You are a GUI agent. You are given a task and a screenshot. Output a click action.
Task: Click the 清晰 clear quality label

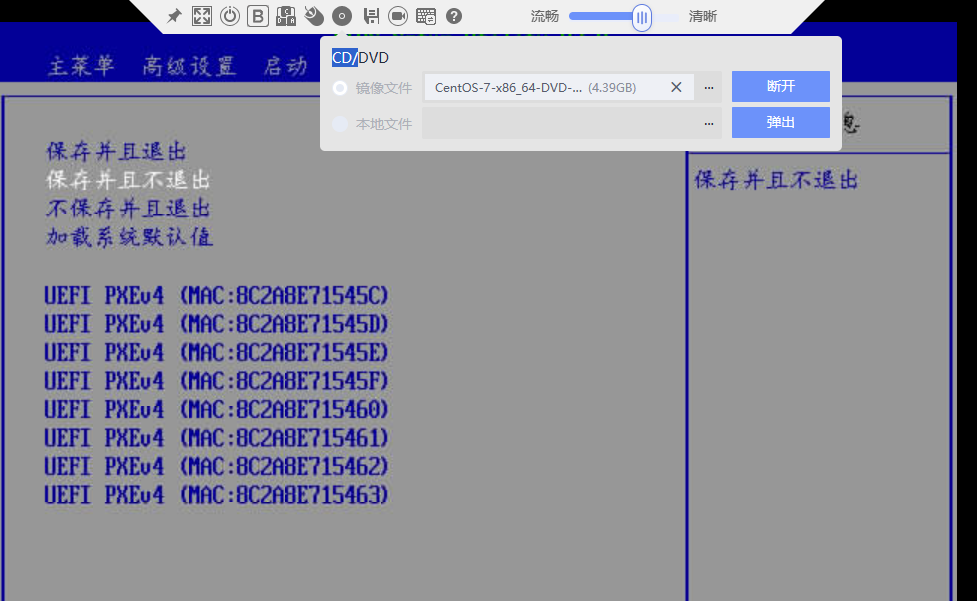[x=703, y=16]
